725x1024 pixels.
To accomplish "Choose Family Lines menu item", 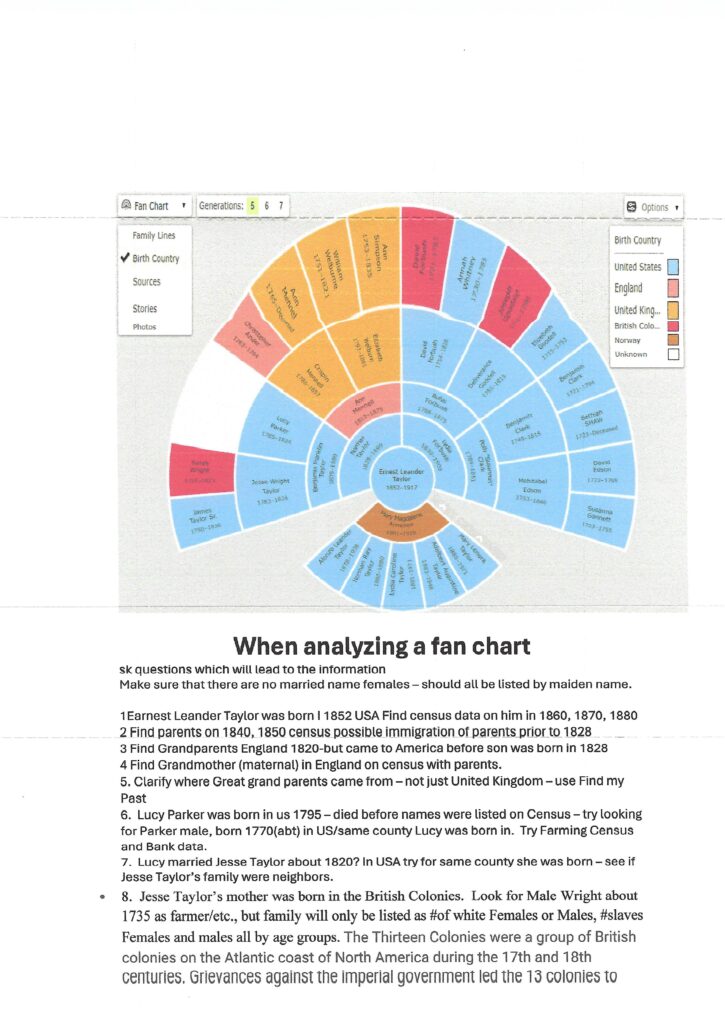I will [x=153, y=235].
